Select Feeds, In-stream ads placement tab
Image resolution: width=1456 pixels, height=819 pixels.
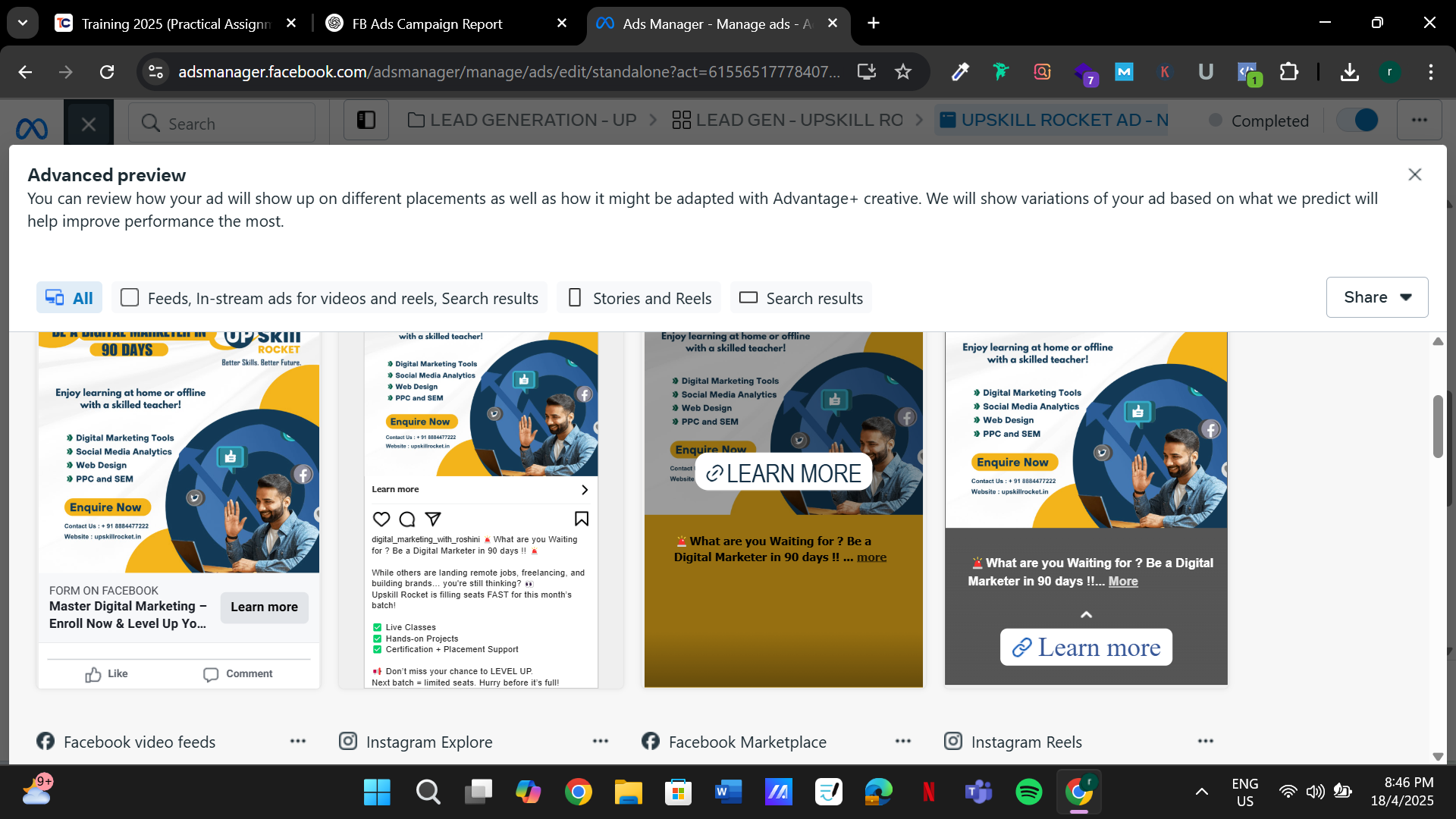329,298
